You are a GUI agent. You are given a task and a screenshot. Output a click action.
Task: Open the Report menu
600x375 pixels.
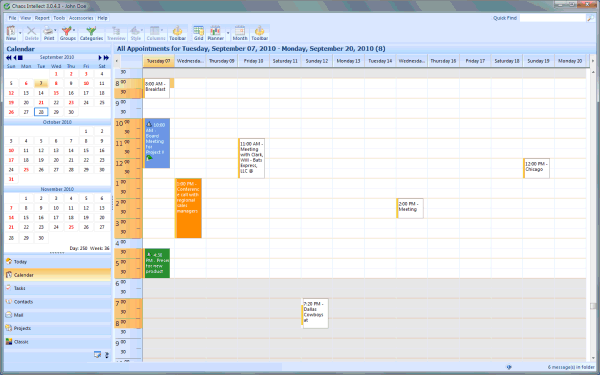(42, 18)
